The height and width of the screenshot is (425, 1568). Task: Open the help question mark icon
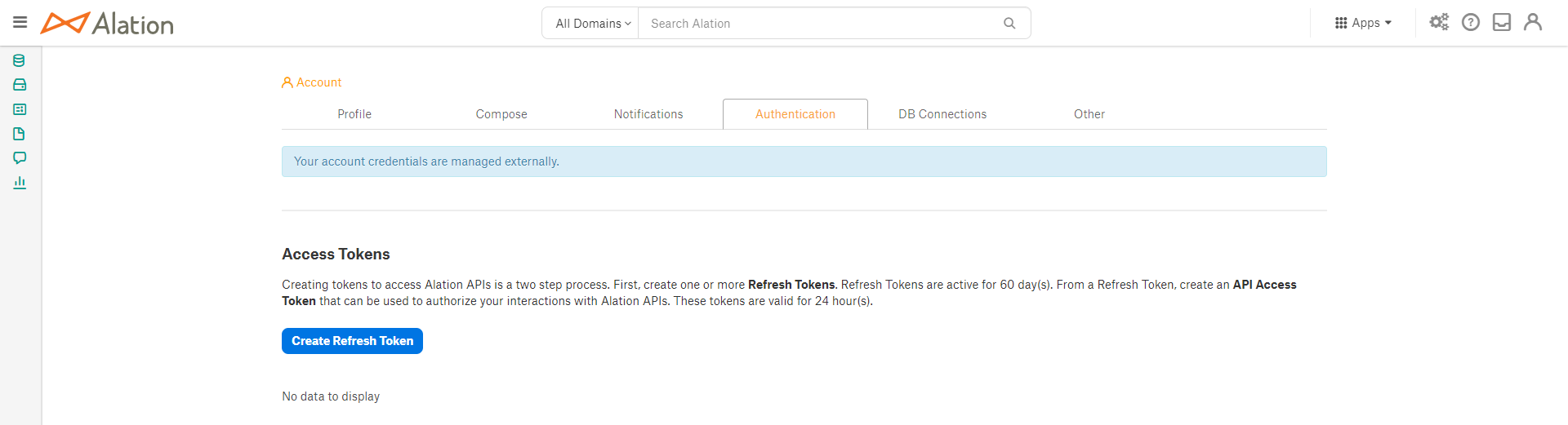[1471, 23]
